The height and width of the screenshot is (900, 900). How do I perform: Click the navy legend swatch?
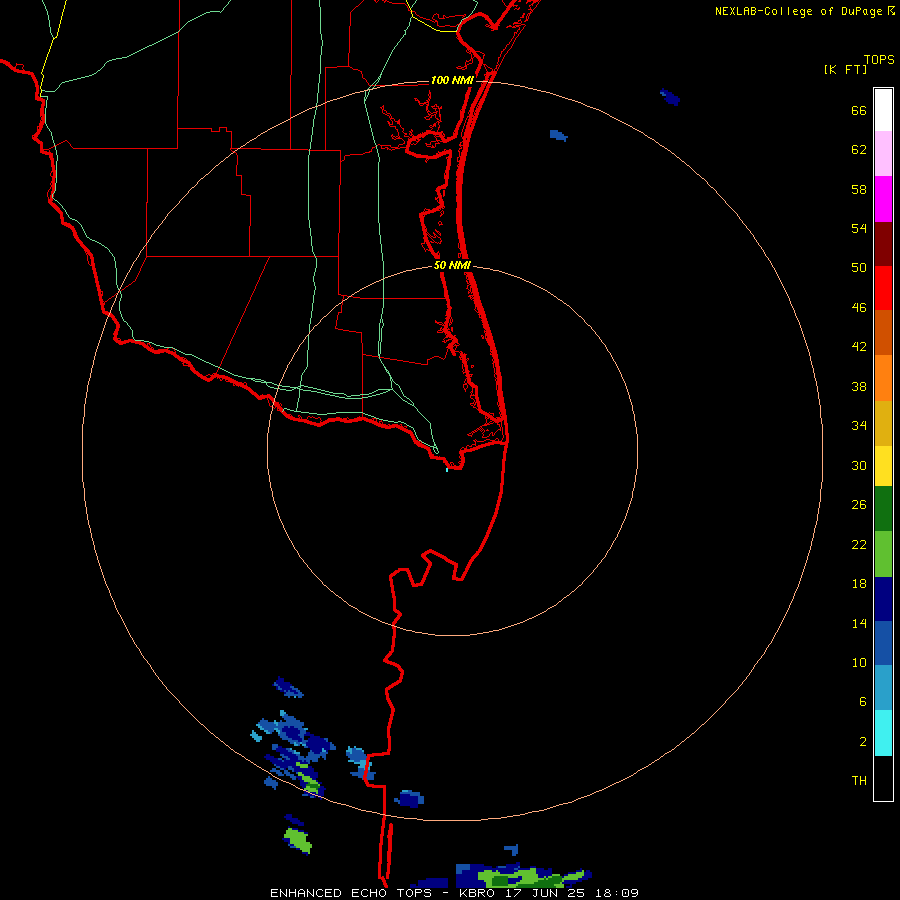(x=883, y=599)
